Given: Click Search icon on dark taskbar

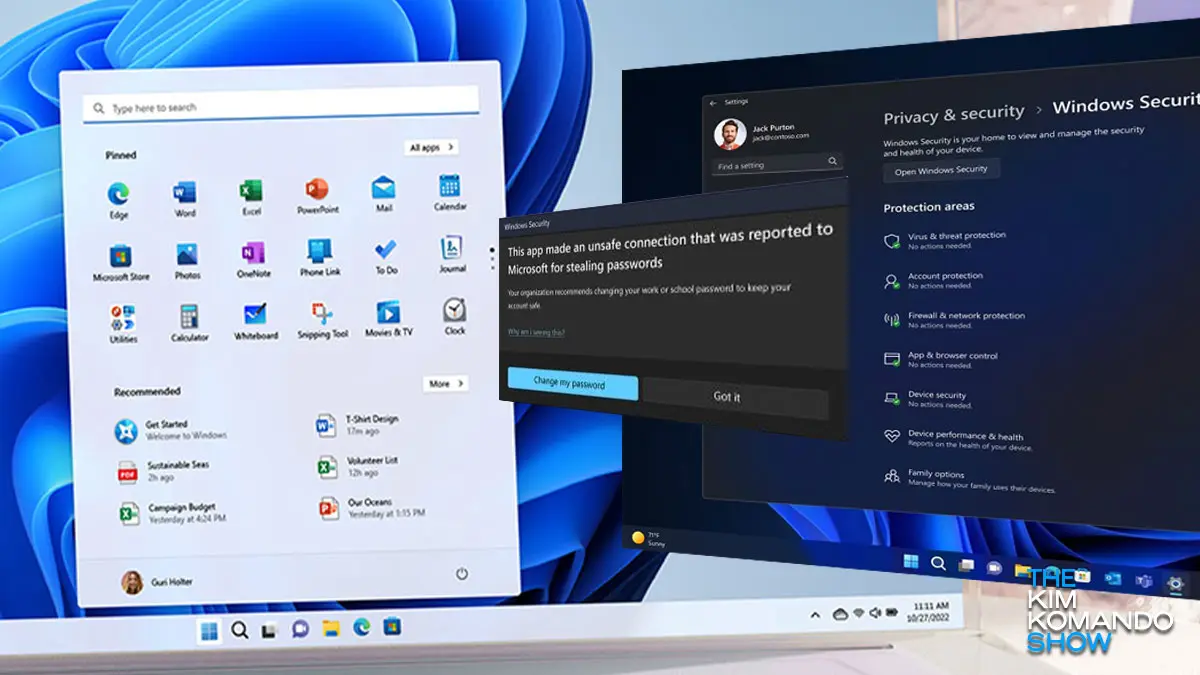Looking at the screenshot, I should pyautogui.click(x=938, y=563).
